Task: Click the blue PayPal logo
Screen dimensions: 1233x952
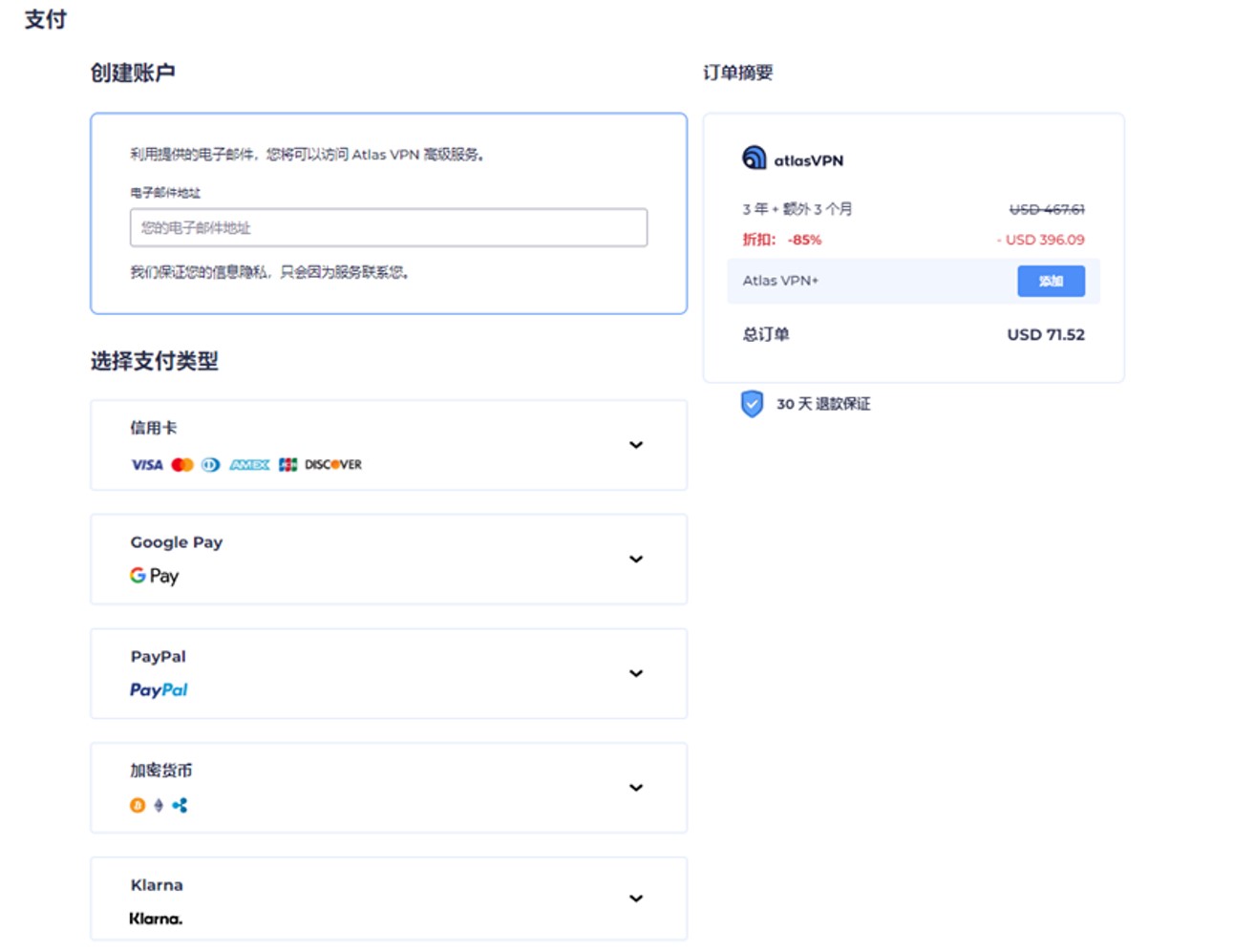Action: click(159, 689)
